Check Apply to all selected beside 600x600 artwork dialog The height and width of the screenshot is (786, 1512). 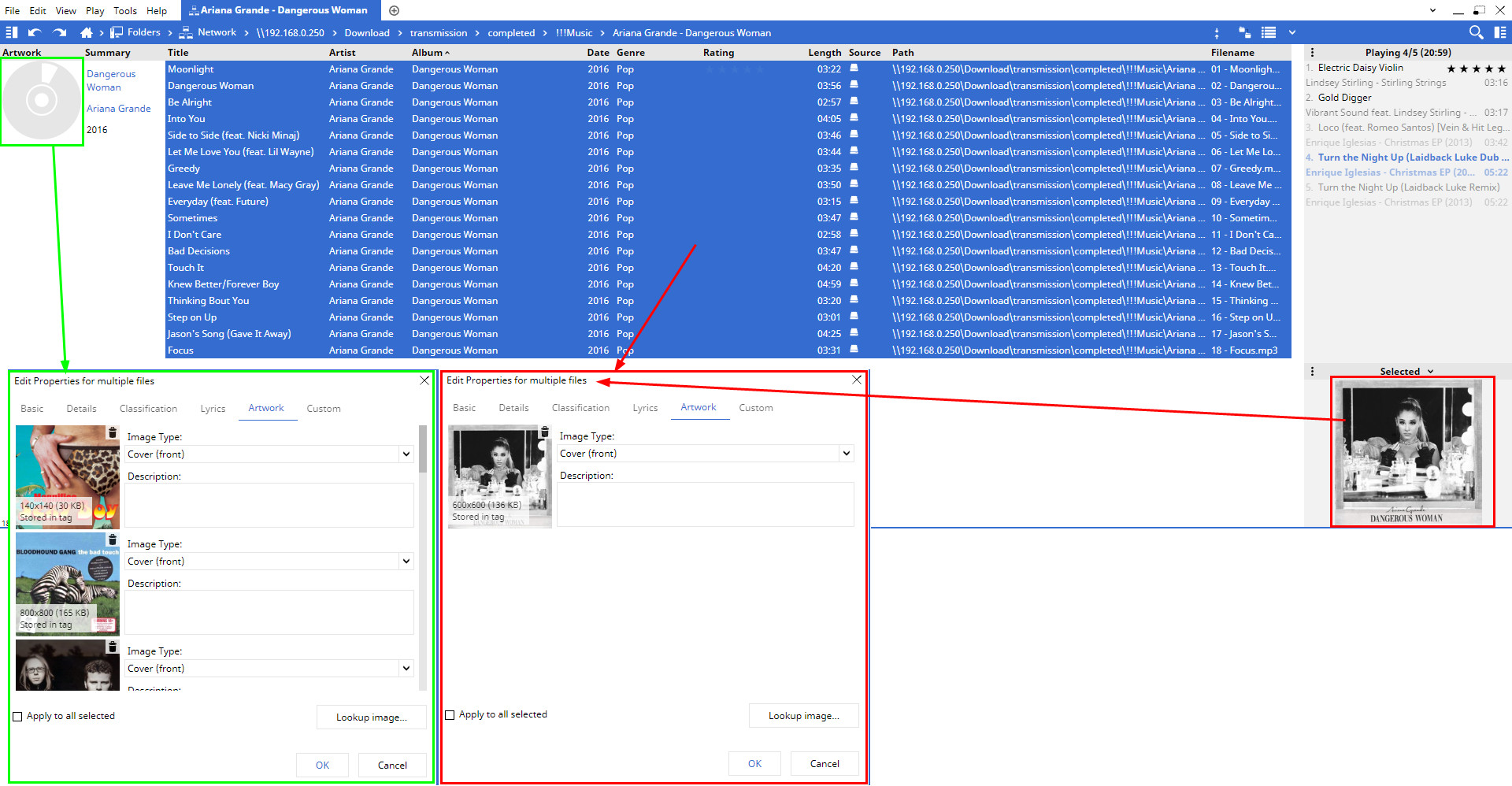(450, 715)
